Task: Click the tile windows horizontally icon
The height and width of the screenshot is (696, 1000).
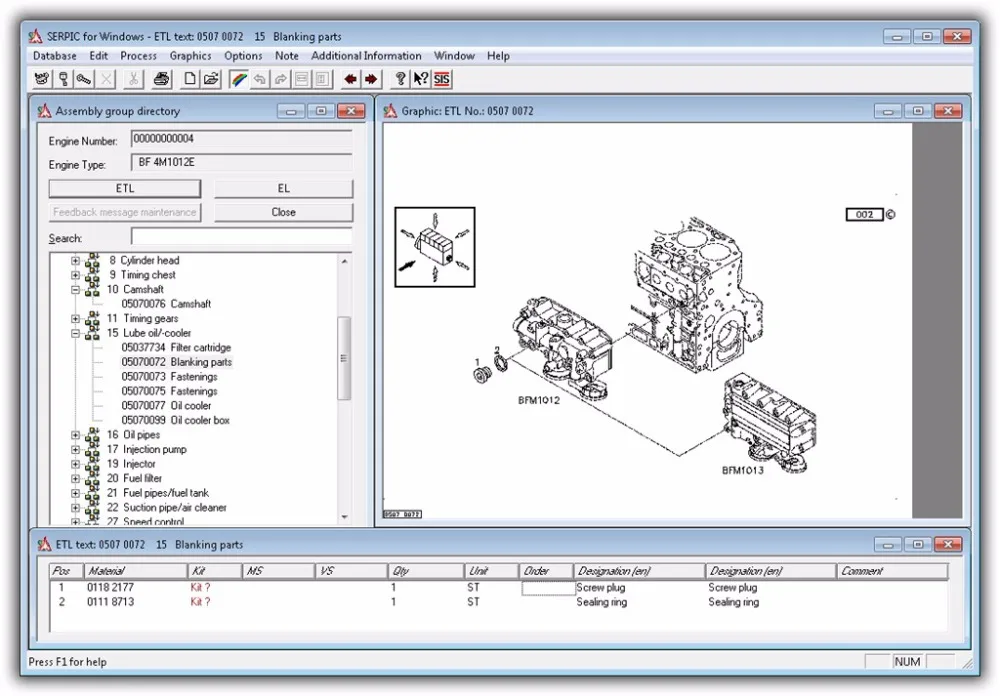Action: click(x=302, y=79)
